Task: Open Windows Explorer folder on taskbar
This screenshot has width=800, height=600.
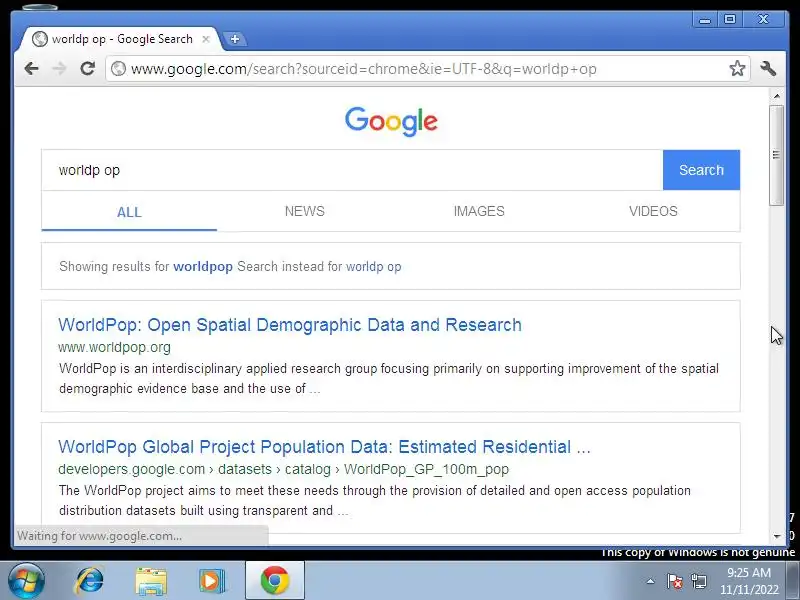Action: click(x=151, y=581)
